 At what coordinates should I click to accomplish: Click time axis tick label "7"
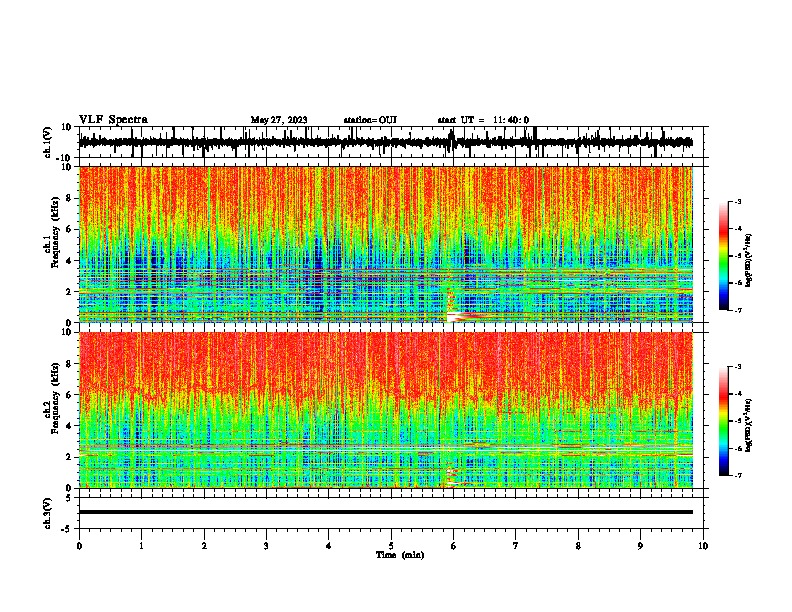(x=516, y=546)
